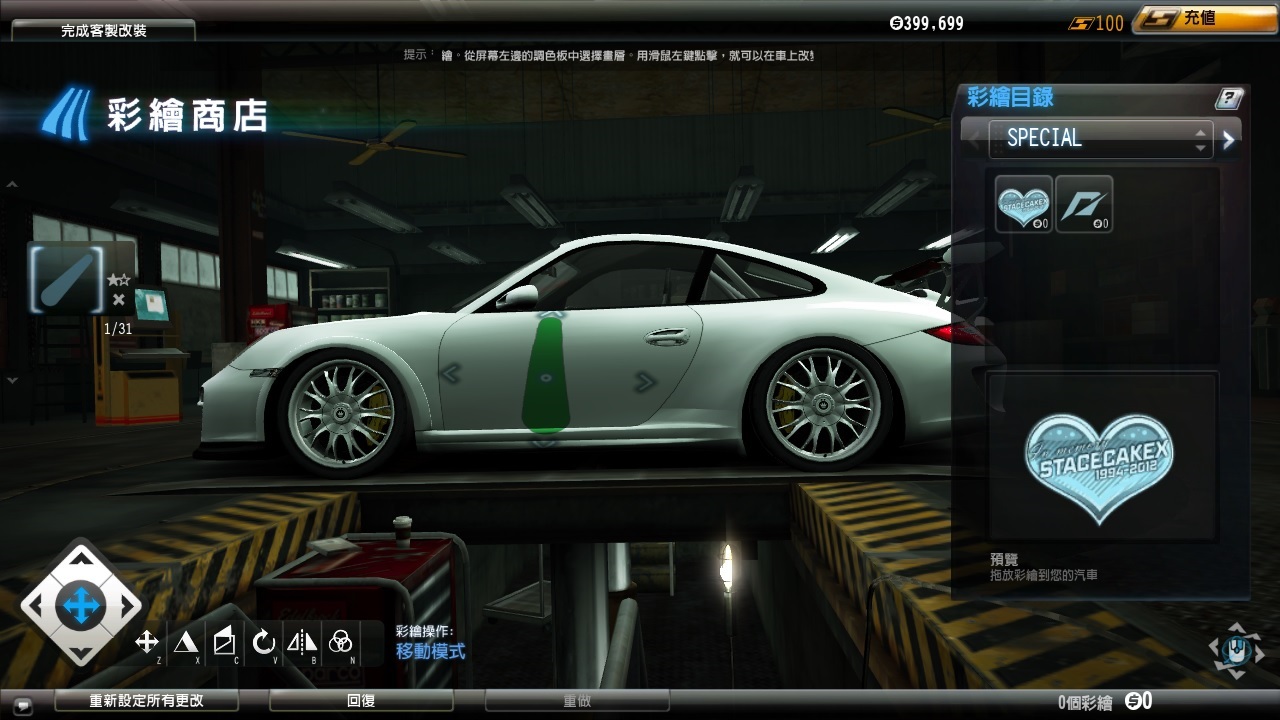Click the 399,699 cash balance

(926, 23)
